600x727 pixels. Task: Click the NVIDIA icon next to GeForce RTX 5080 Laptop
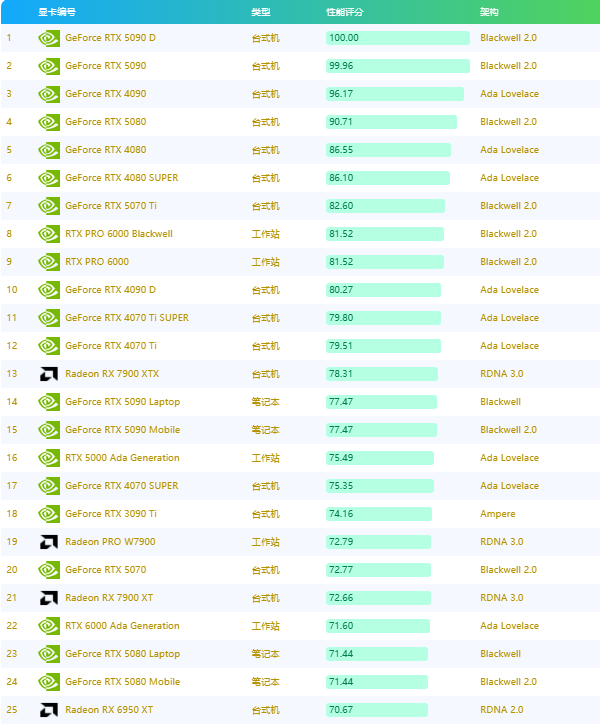point(49,654)
